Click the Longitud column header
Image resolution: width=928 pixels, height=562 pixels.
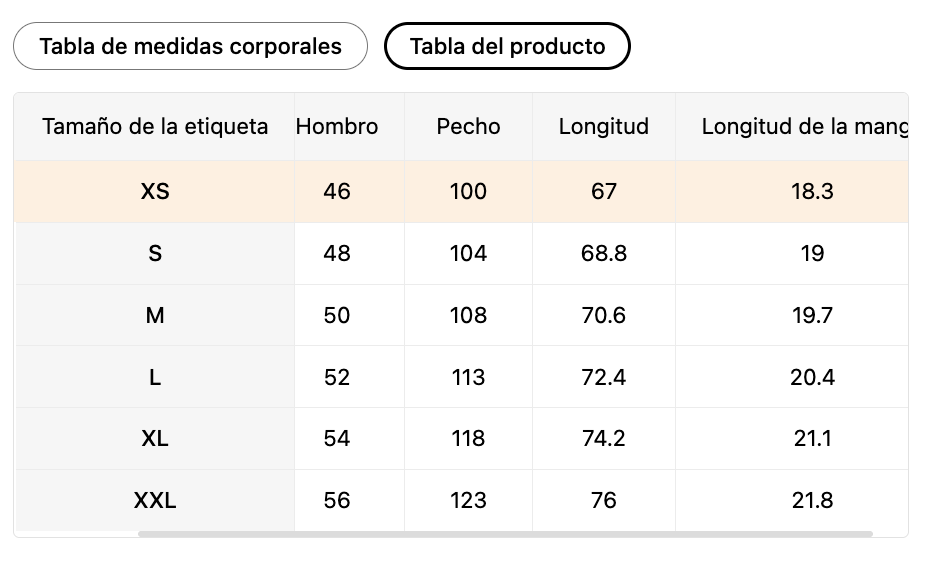(604, 126)
